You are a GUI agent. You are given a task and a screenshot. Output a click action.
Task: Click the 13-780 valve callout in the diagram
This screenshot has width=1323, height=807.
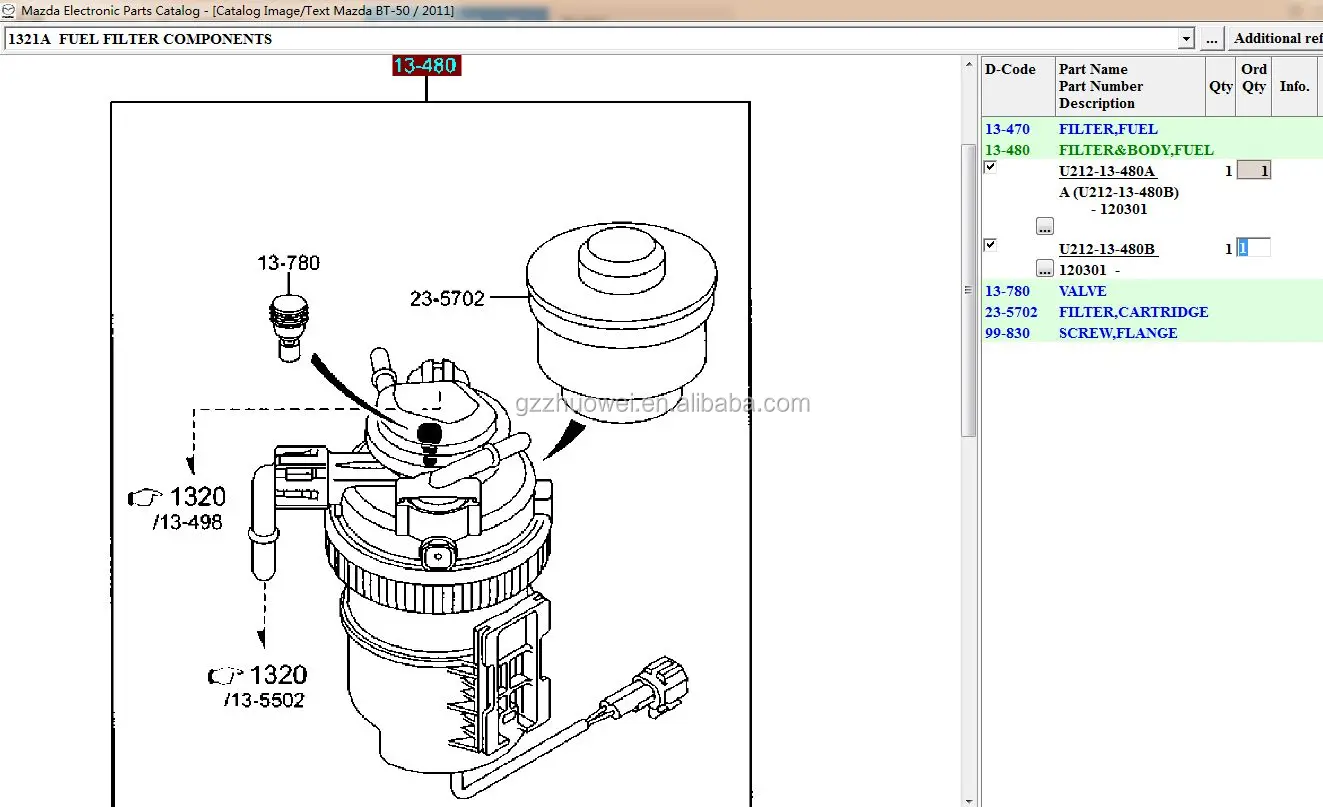tap(288, 263)
